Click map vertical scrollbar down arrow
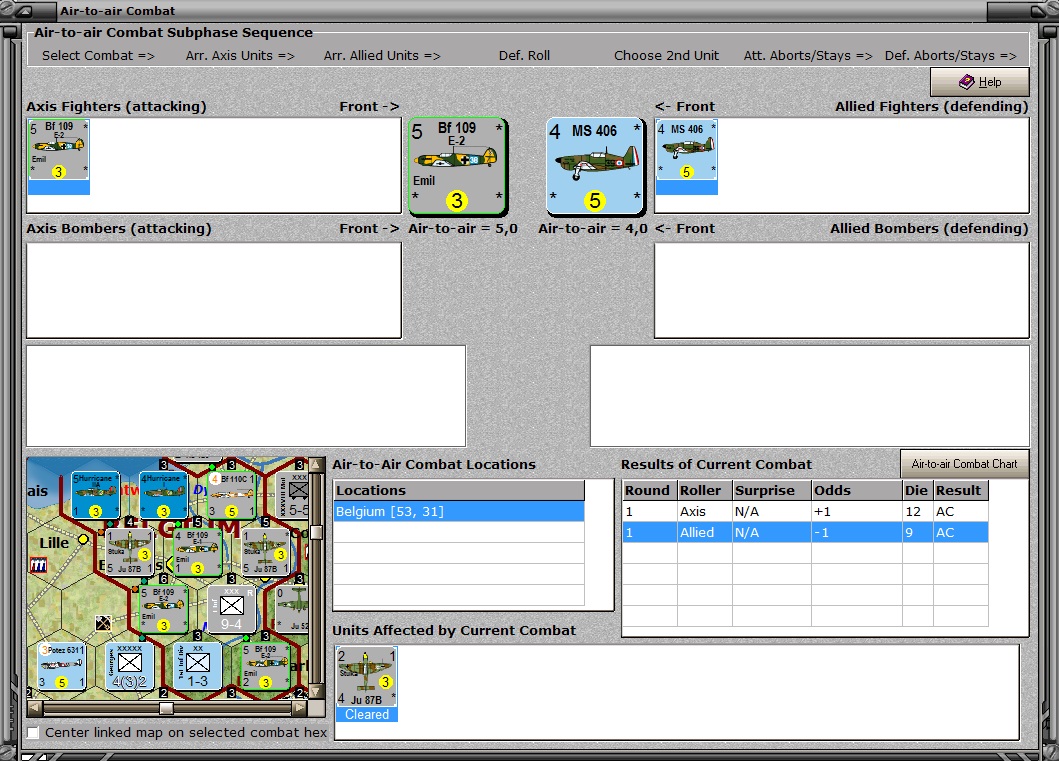Screen dimensions: 1059x761 (315, 692)
